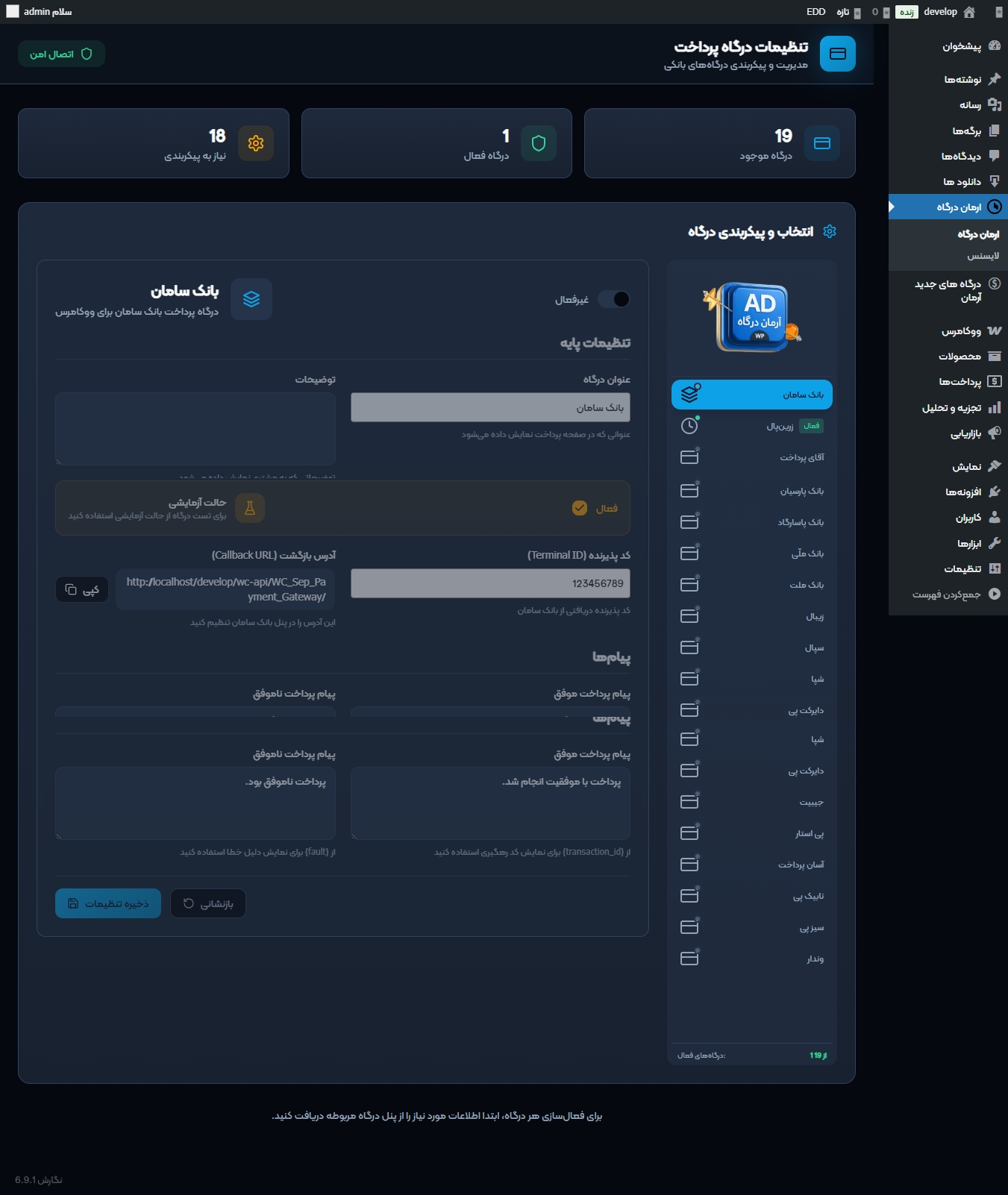The width and height of the screenshot is (1008, 1195).
Task: Uncheck the فعال test mode checkbox
Action: coord(580,508)
